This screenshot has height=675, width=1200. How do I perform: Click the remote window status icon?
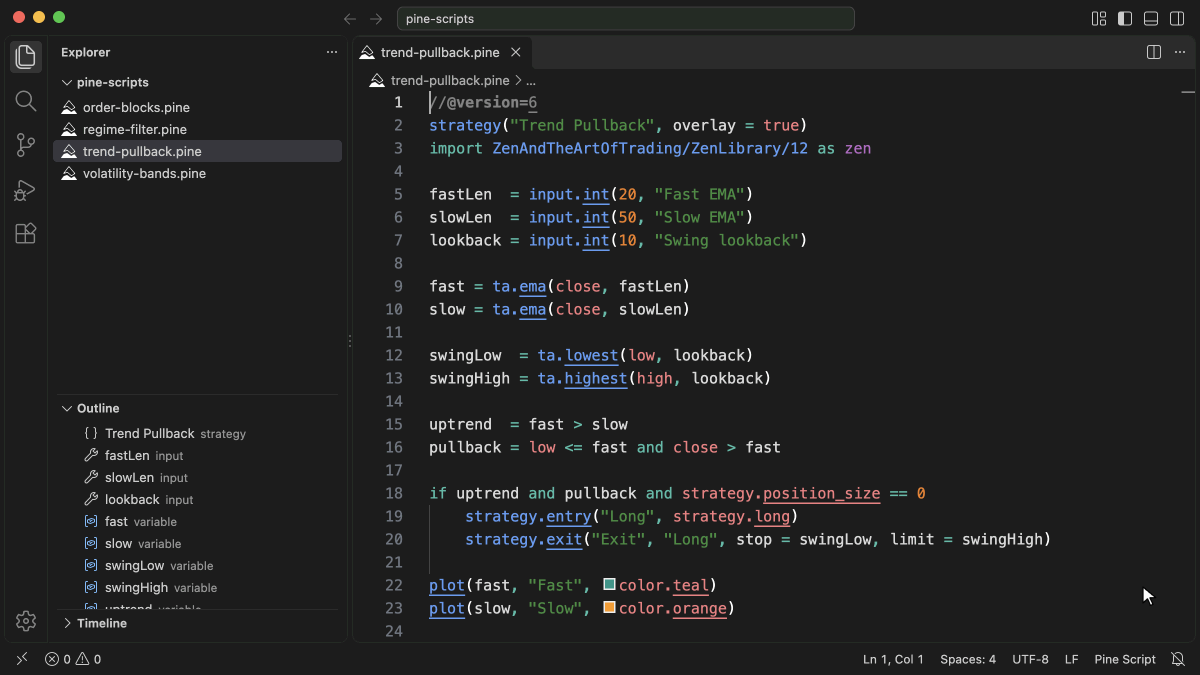pyautogui.click(x=22, y=659)
